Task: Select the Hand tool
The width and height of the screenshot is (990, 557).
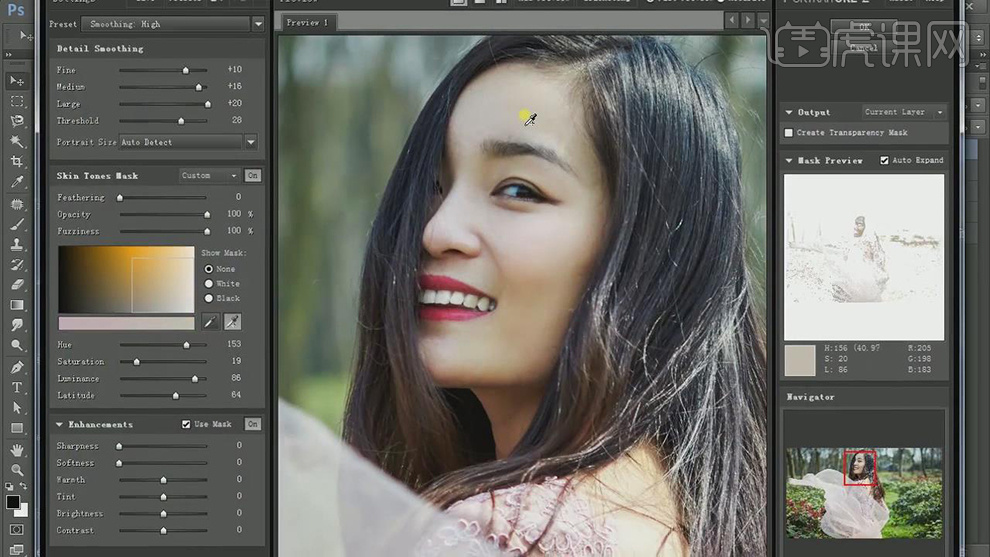Action: (17, 450)
